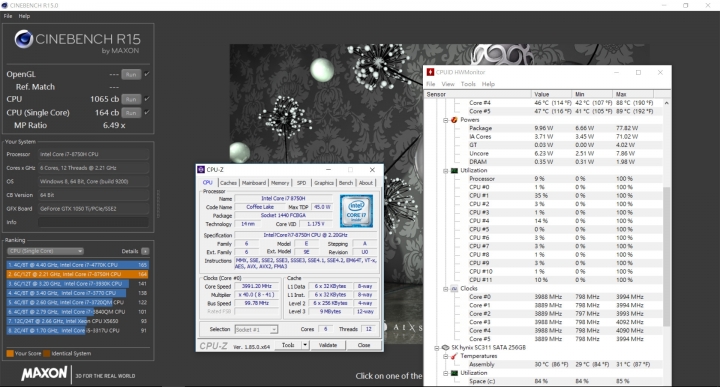The height and width of the screenshot is (387, 720).
Task: Select the i7-4770K ranking entry
Action: click(x=77, y=265)
